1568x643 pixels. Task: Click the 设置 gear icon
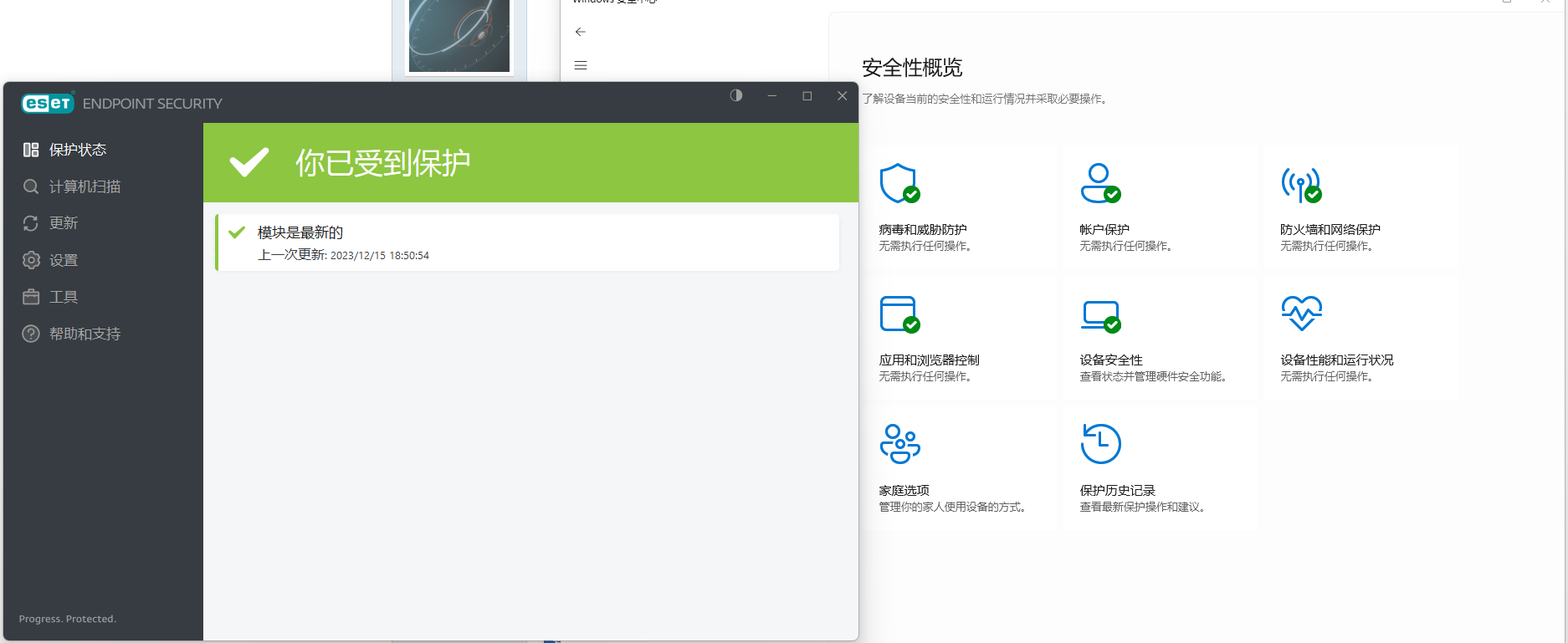[x=31, y=260]
